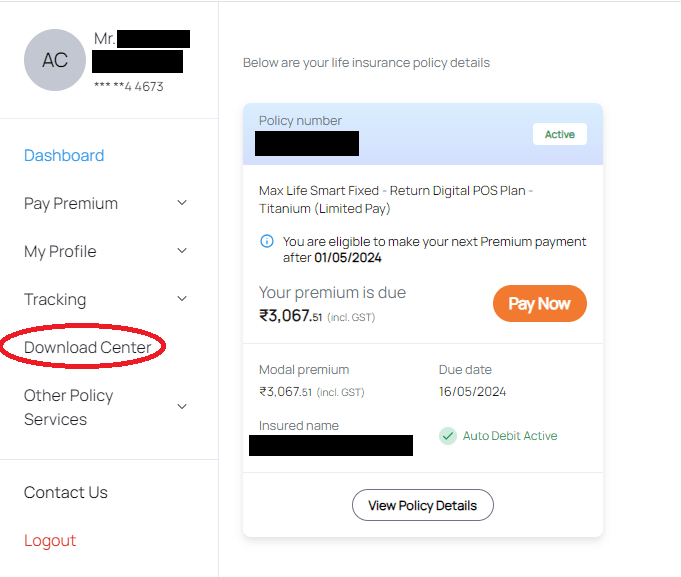This screenshot has height=577, width=681.
Task: Click the Active status badge
Action: pyautogui.click(x=560, y=134)
